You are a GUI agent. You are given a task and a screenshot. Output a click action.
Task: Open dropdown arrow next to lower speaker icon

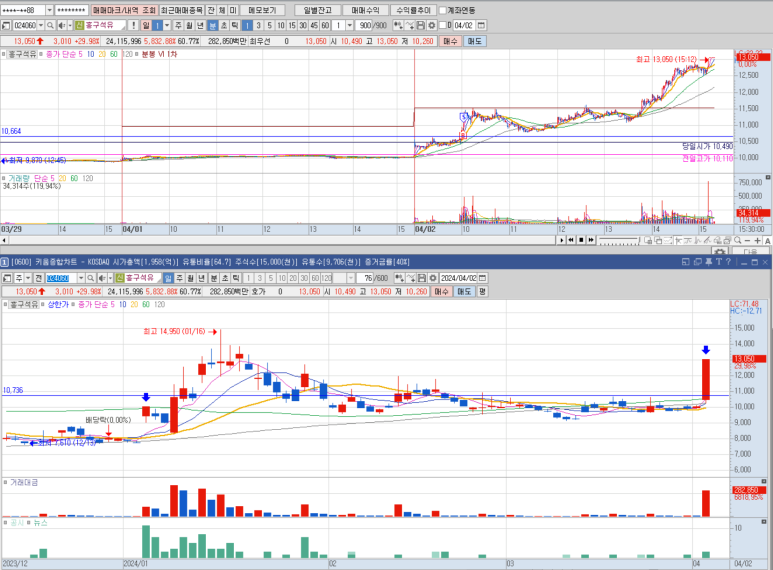click(110, 278)
